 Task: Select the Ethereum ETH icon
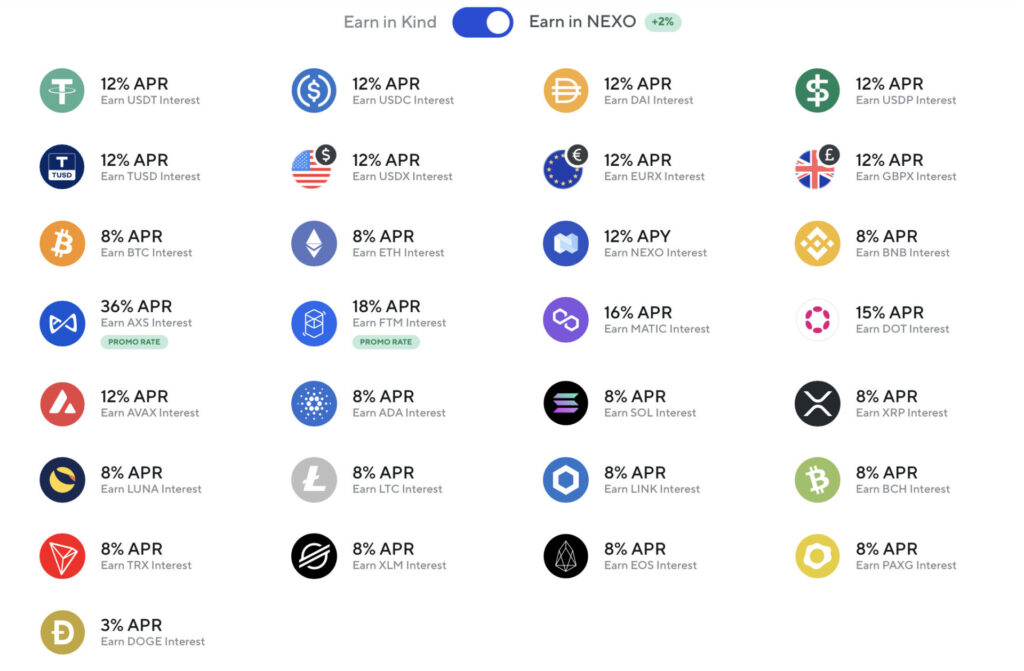tap(314, 243)
